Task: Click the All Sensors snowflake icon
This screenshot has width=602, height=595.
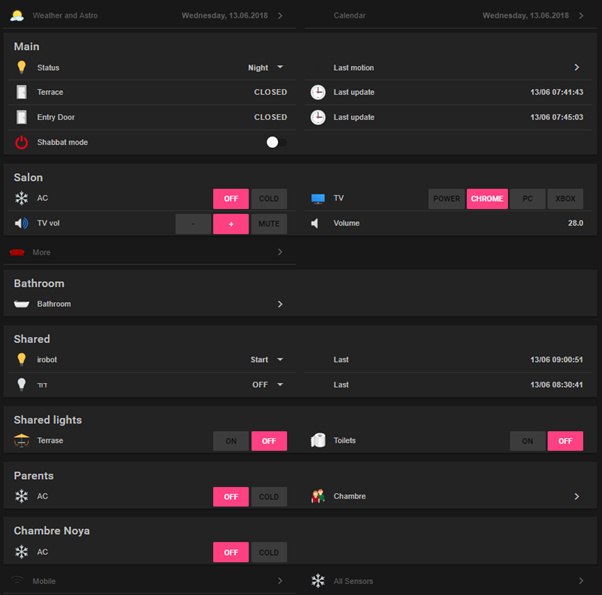Action: [318, 581]
